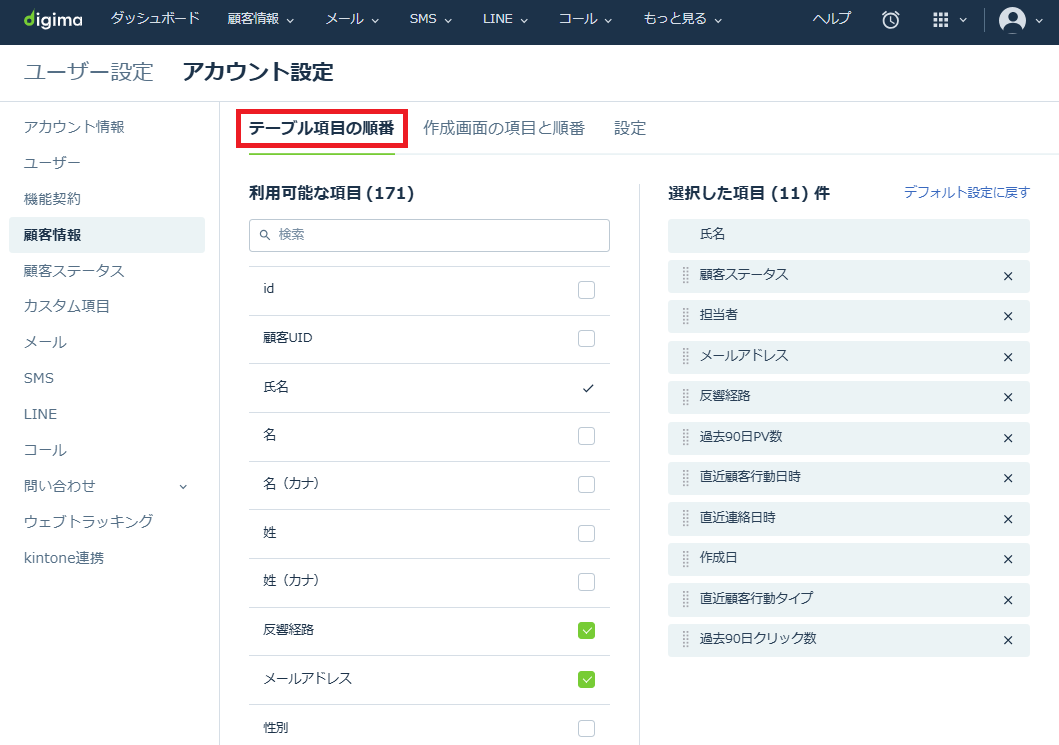Check the id checkbox

(x=586, y=290)
